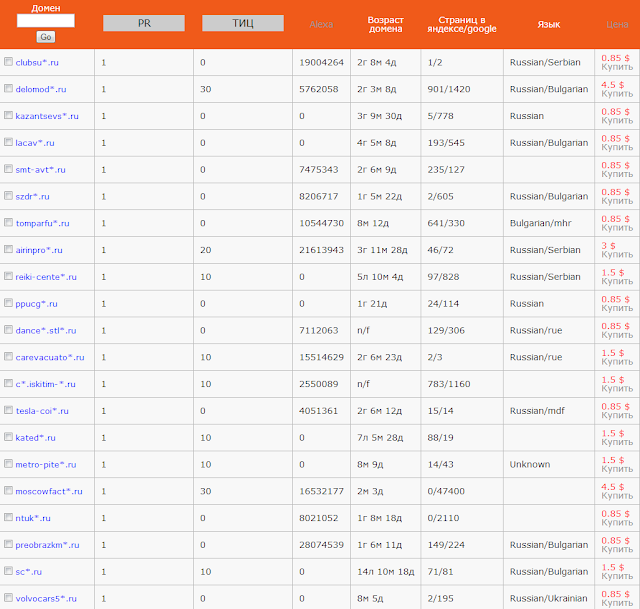Open the airinpro*.ru domain link

pos(39,250)
